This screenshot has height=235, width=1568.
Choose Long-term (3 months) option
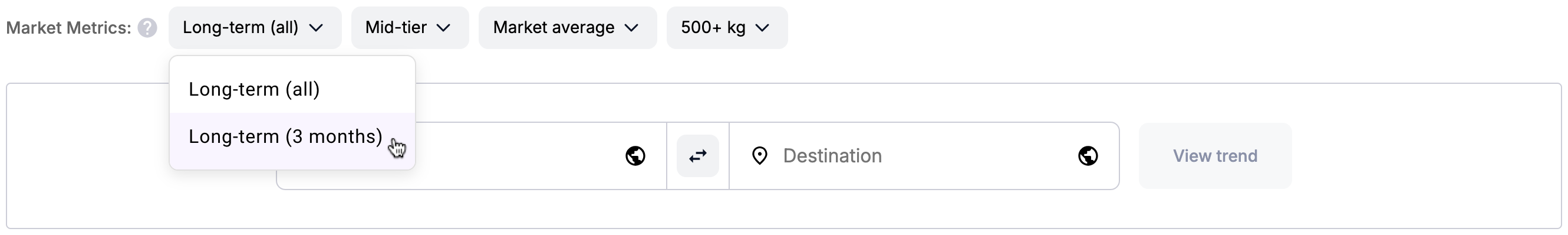click(x=292, y=136)
